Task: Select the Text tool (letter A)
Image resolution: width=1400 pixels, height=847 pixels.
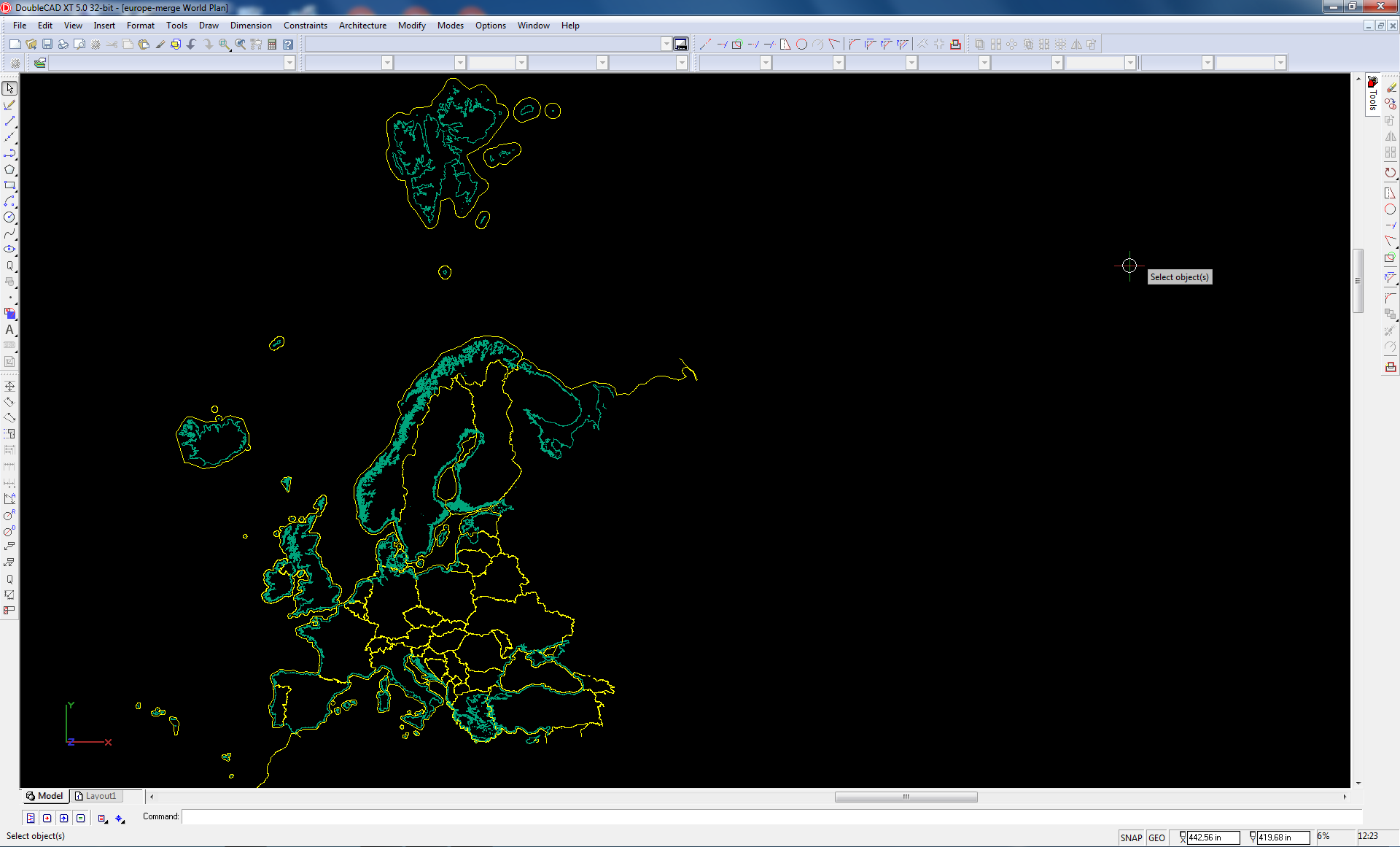Action: tap(9, 330)
